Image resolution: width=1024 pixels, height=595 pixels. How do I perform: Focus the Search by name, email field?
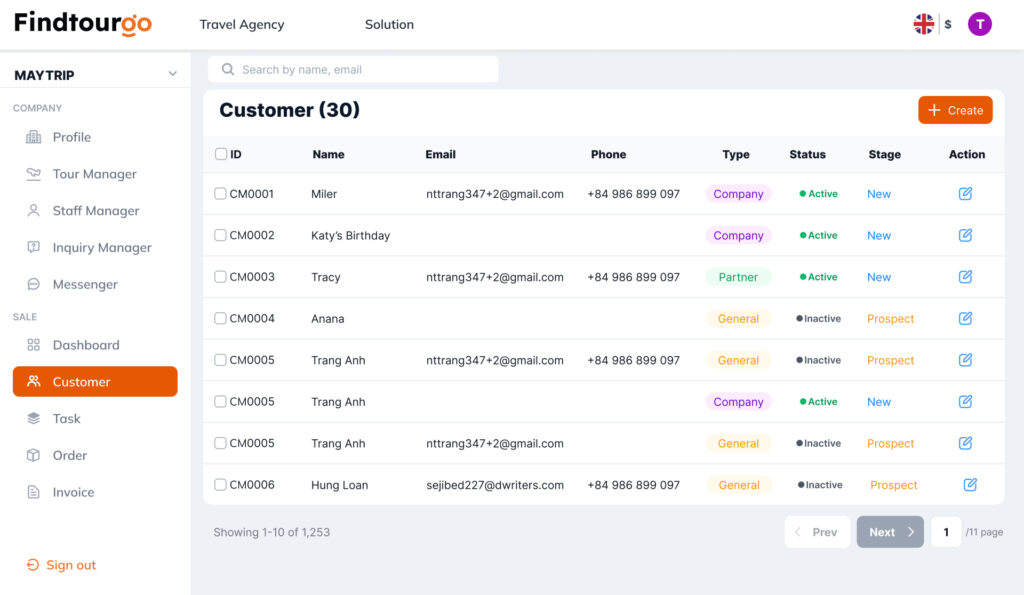coord(360,70)
